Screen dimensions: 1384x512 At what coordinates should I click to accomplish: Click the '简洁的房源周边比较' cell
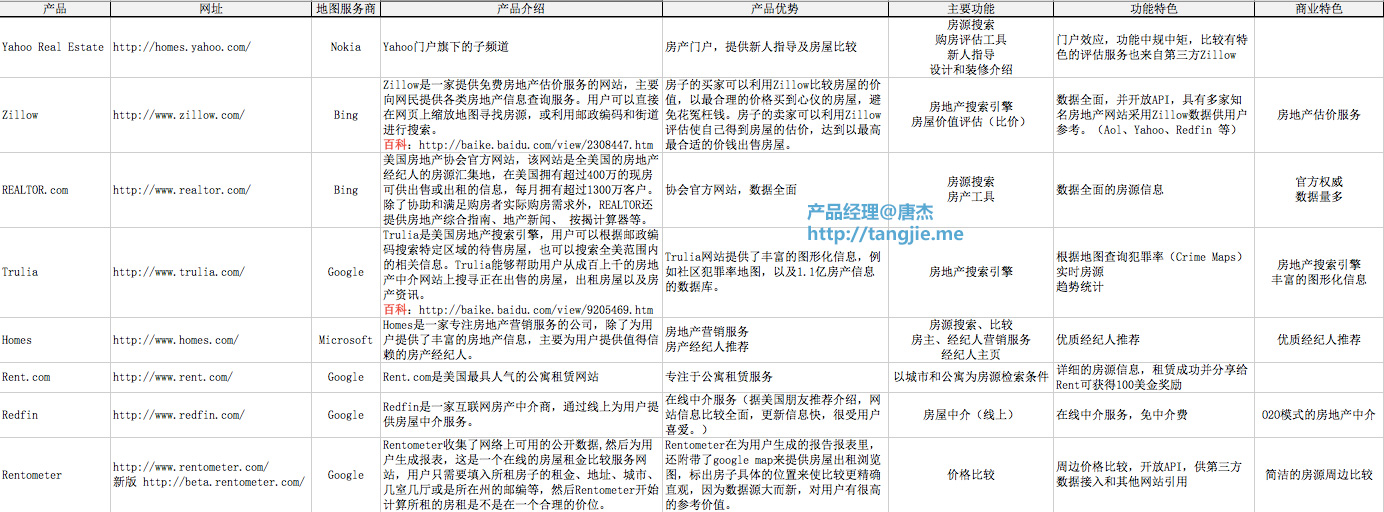click(1319, 475)
